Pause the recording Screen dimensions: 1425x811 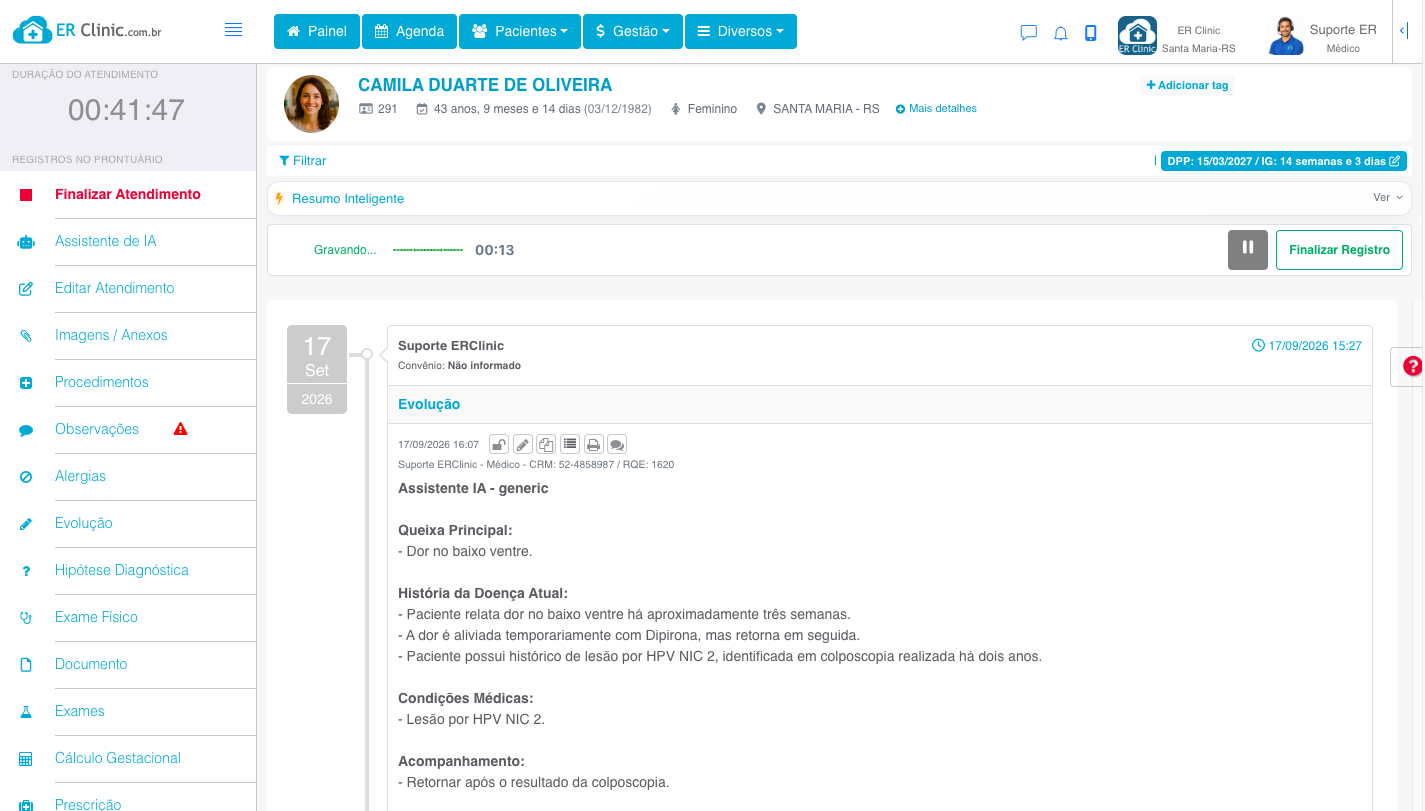pyautogui.click(x=1248, y=249)
